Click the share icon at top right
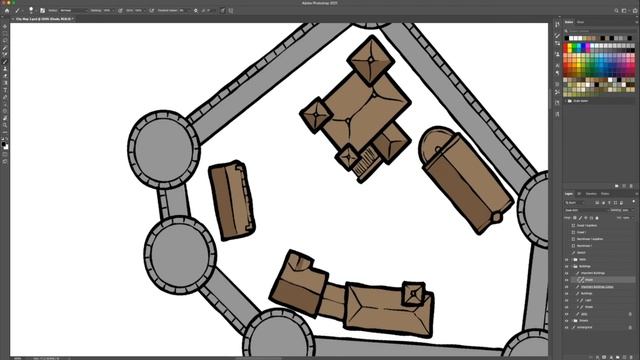 pyautogui.click(x=635, y=11)
